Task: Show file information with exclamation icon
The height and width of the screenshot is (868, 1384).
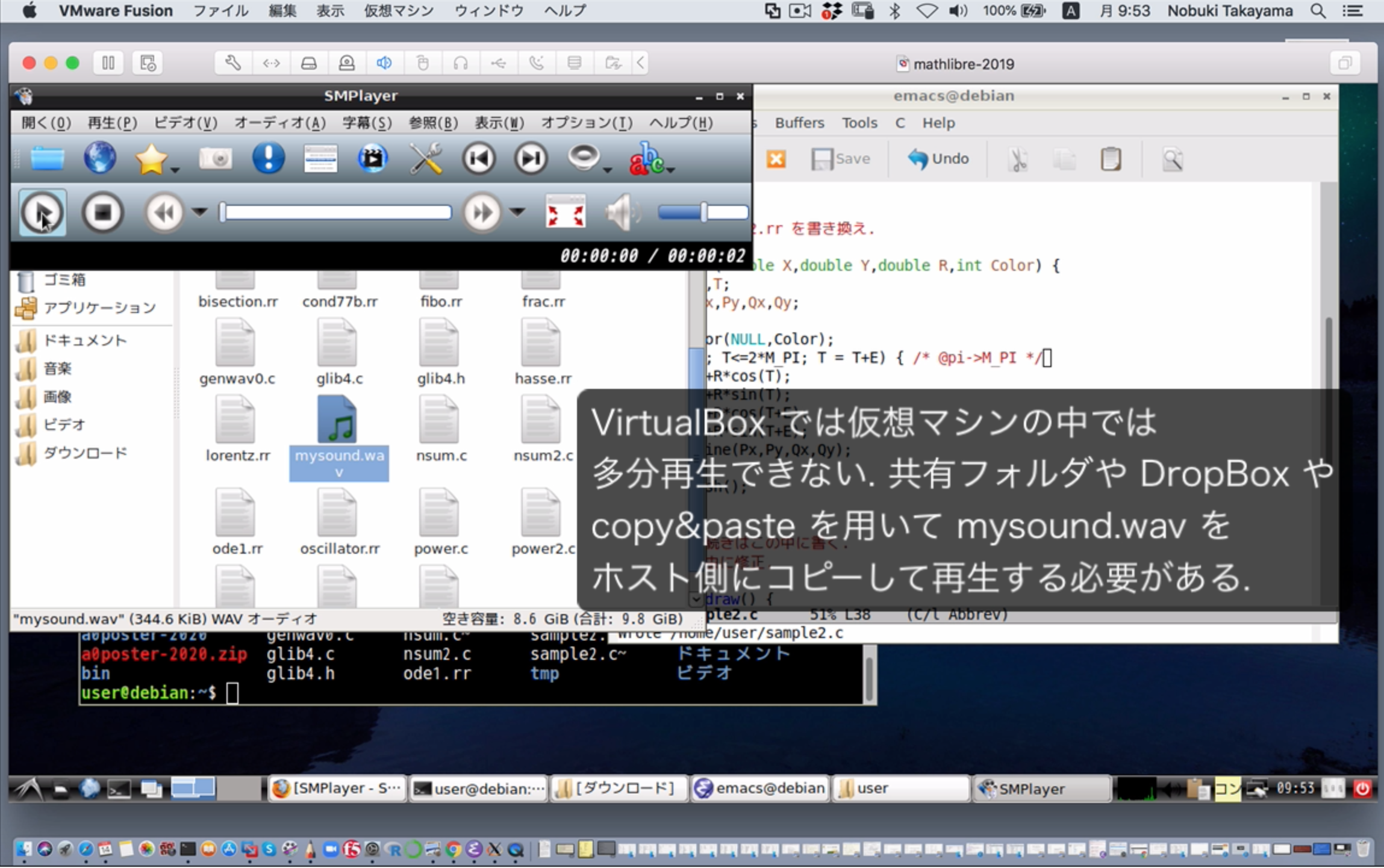Action: coord(268,158)
